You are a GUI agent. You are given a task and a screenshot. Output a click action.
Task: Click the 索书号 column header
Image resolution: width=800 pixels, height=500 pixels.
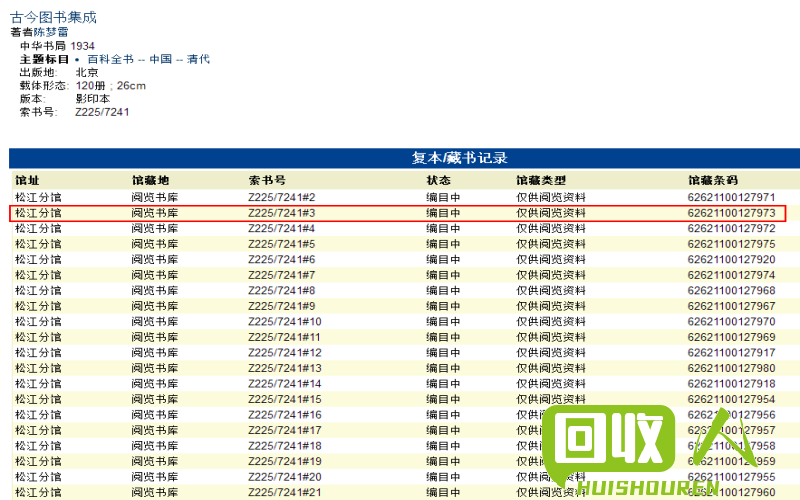click(267, 180)
